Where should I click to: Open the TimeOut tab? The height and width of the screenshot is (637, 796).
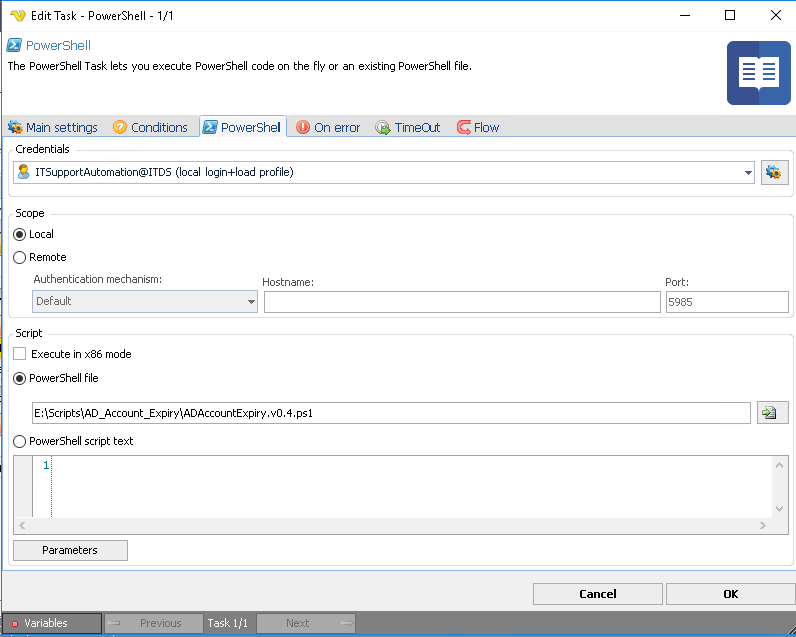coord(408,127)
